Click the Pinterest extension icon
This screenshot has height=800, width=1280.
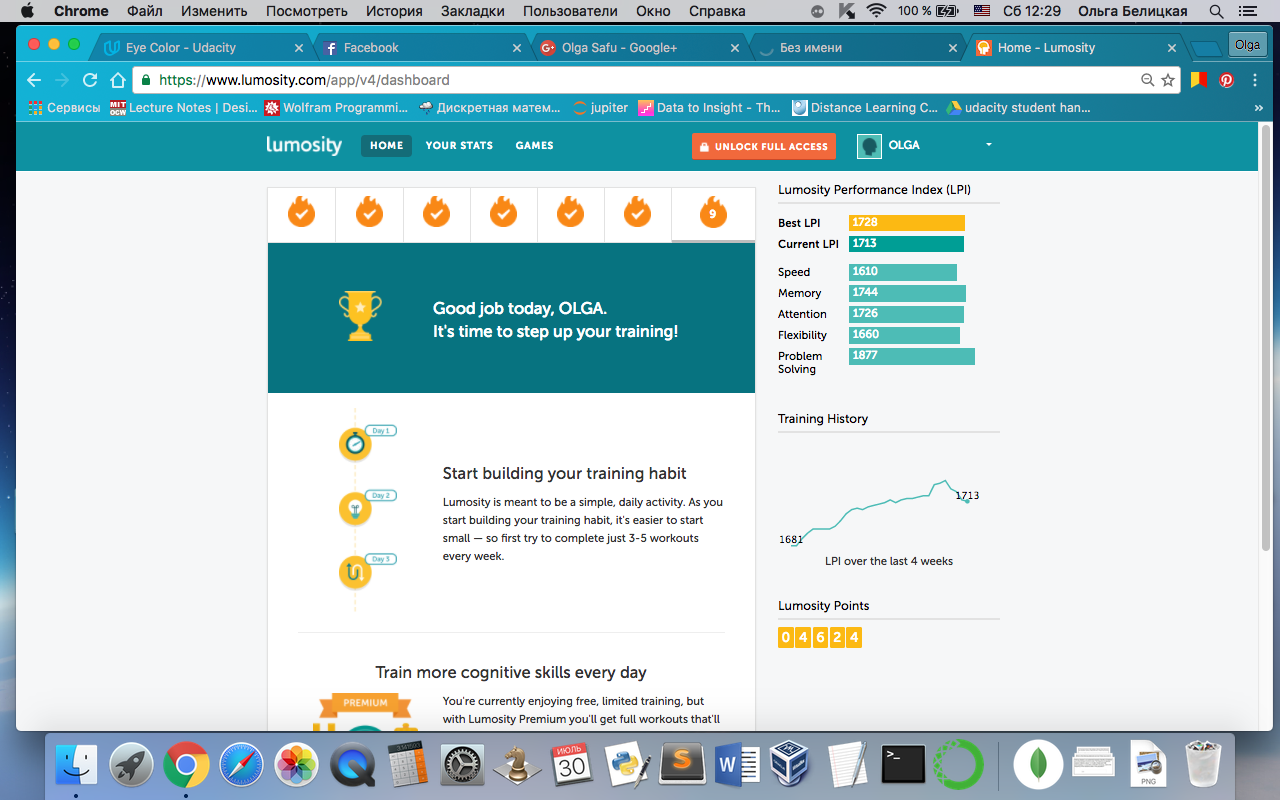[1226, 80]
